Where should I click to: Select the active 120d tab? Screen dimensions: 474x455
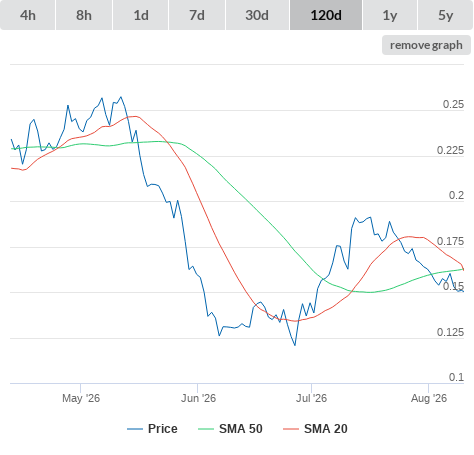326,15
